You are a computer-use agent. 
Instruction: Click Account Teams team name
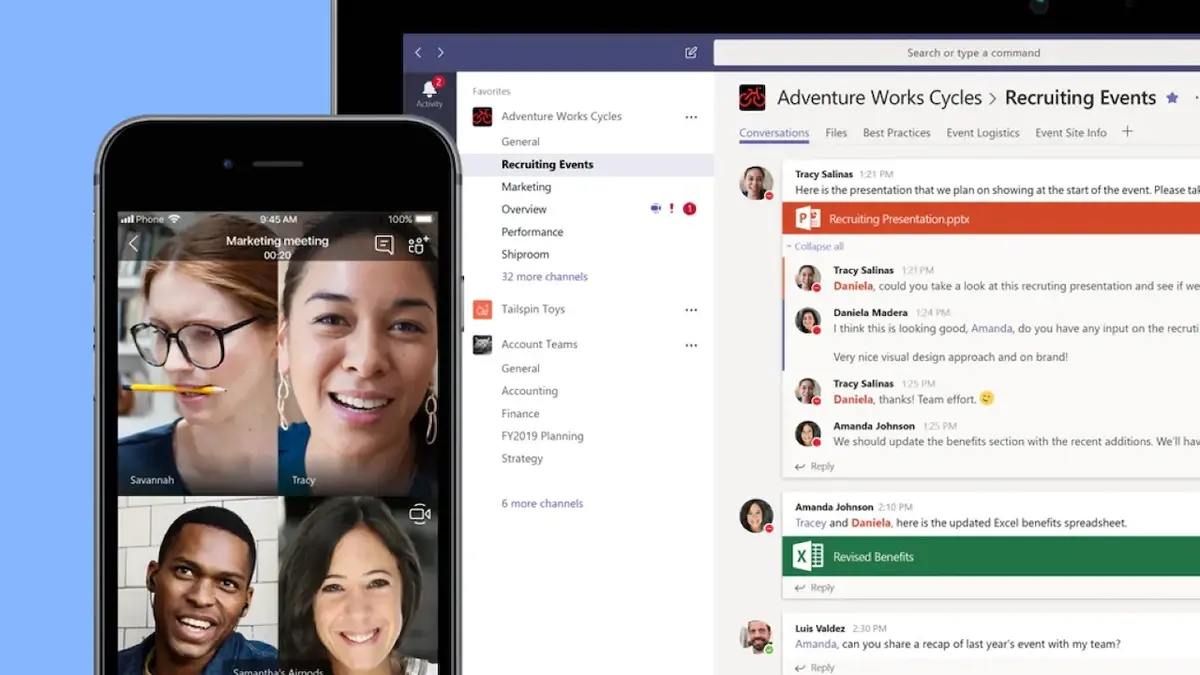pyautogui.click(x=539, y=344)
